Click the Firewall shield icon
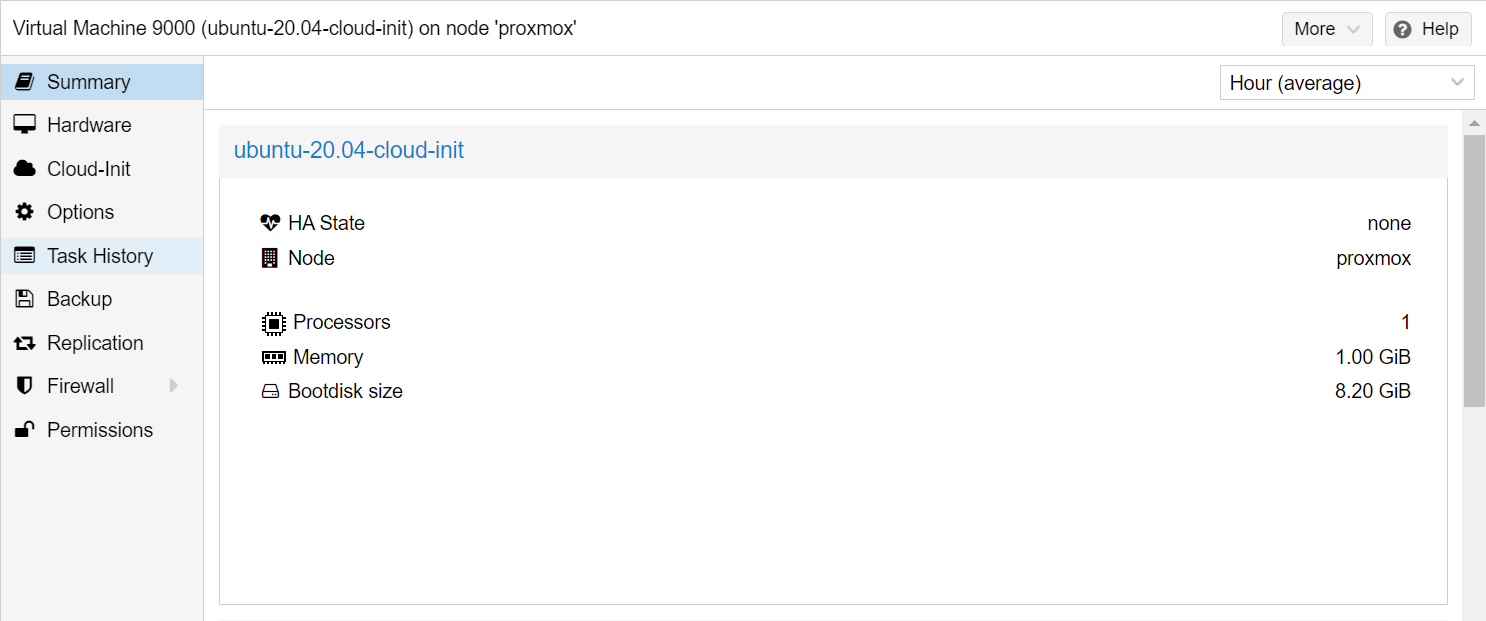Image resolution: width=1486 pixels, height=621 pixels. [x=25, y=386]
